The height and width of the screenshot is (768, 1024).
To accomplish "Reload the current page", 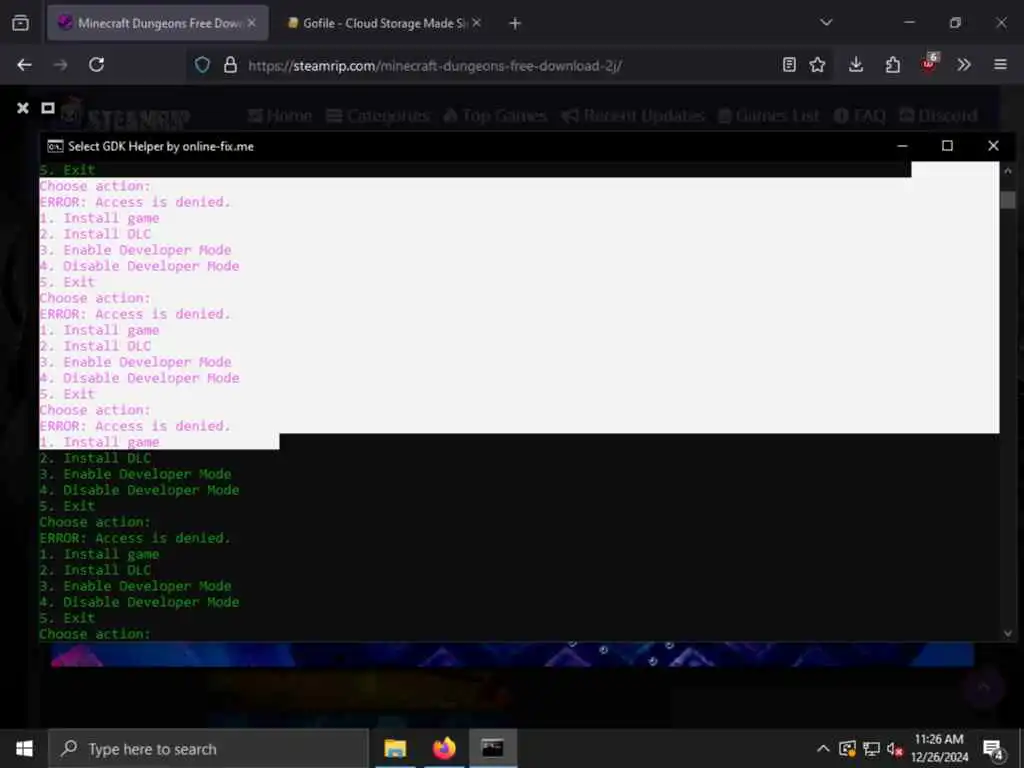I will point(97,65).
